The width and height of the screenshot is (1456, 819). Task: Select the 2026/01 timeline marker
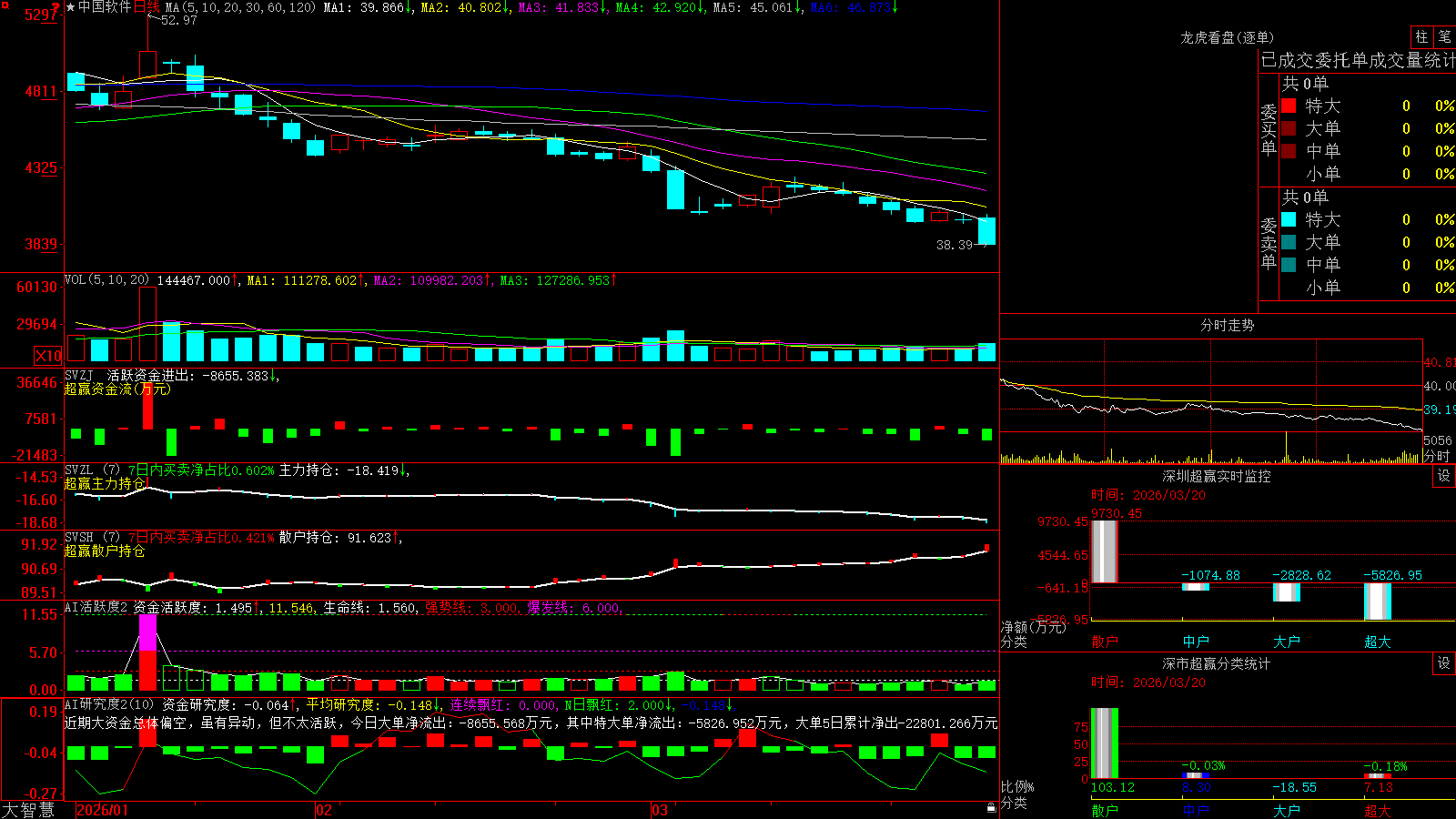[103, 810]
